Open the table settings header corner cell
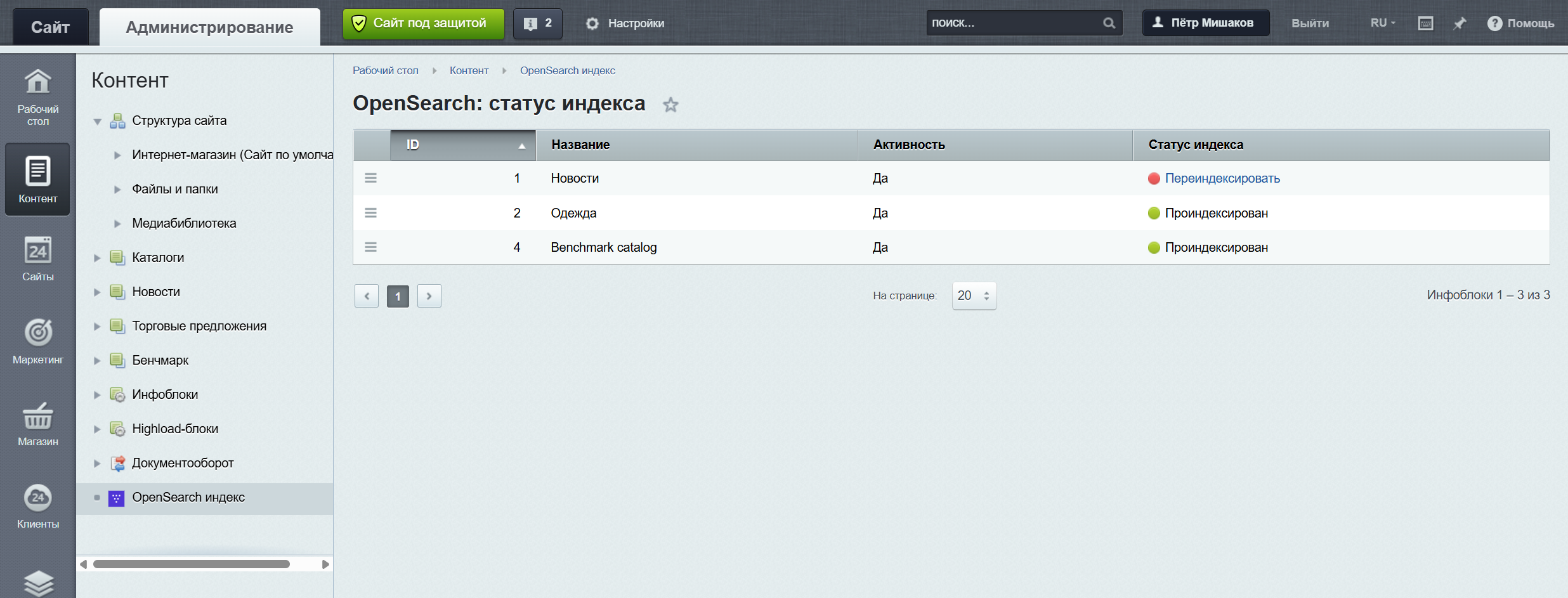 point(372,145)
